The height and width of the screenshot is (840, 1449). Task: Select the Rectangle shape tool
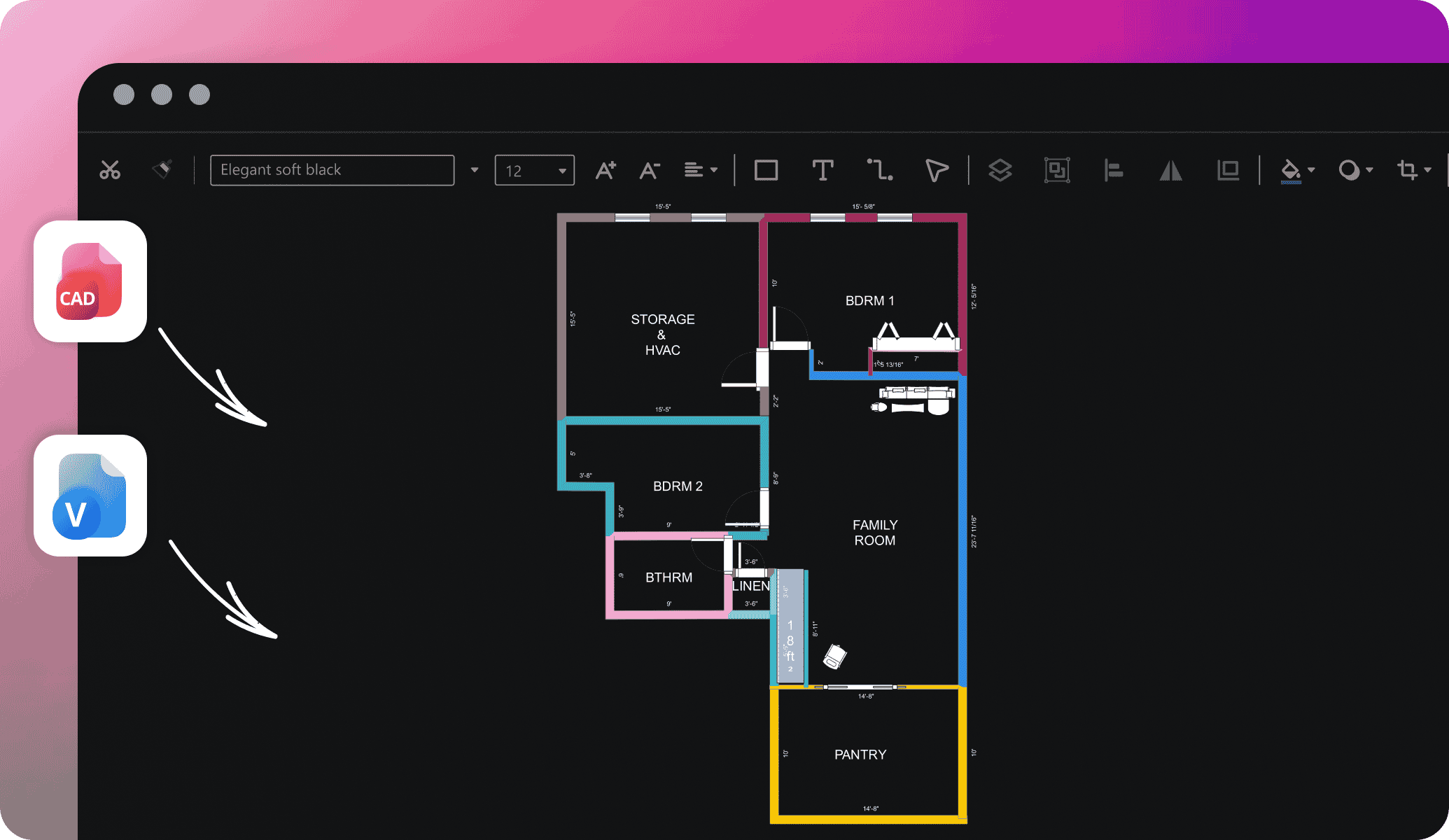point(765,169)
